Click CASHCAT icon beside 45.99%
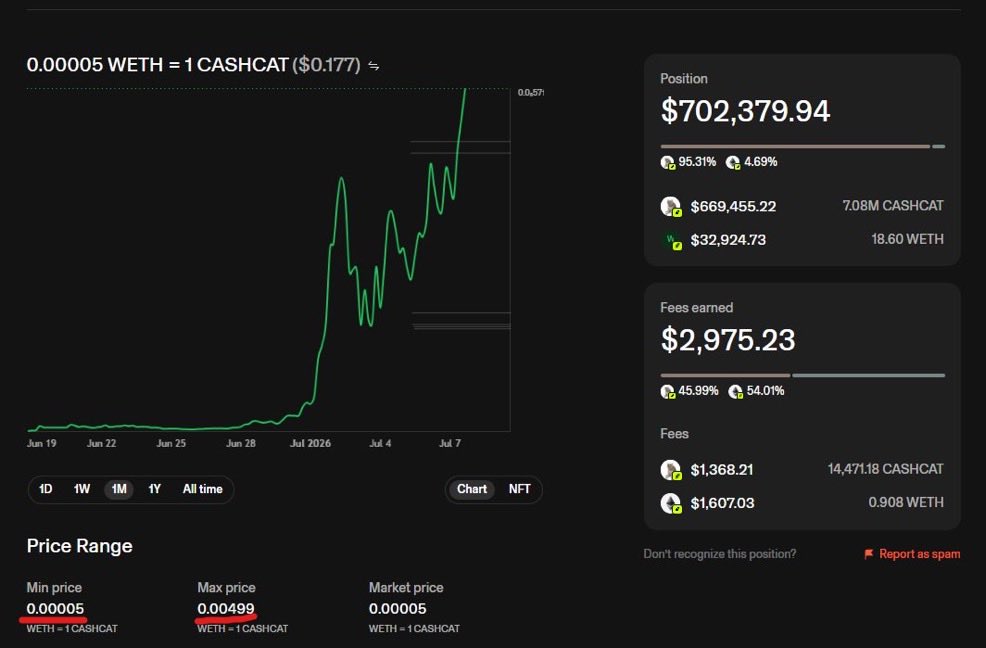The image size is (986, 648). click(x=668, y=391)
